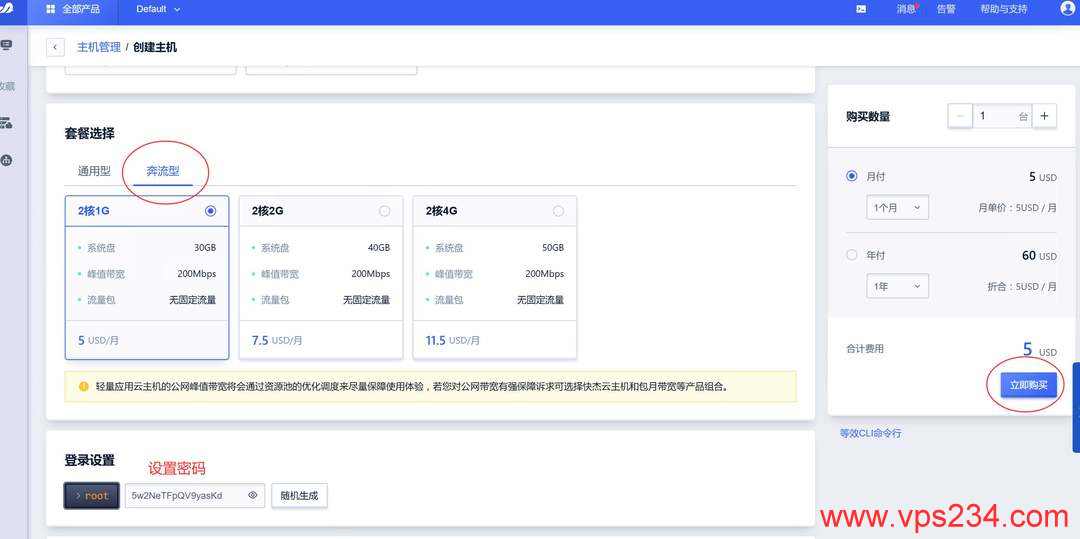Expand the Default project dropdown
Screen dimensions: 1080x539
pyautogui.click(x=159, y=9)
